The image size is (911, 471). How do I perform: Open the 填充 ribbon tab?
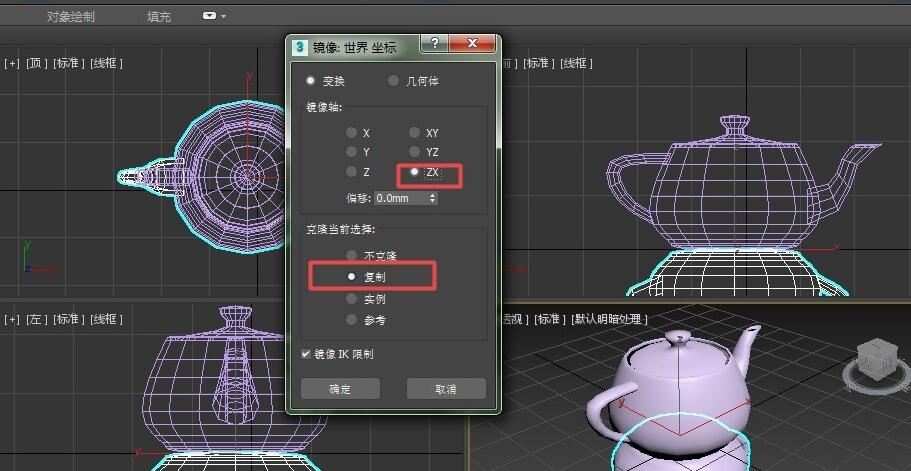pyautogui.click(x=159, y=17)
